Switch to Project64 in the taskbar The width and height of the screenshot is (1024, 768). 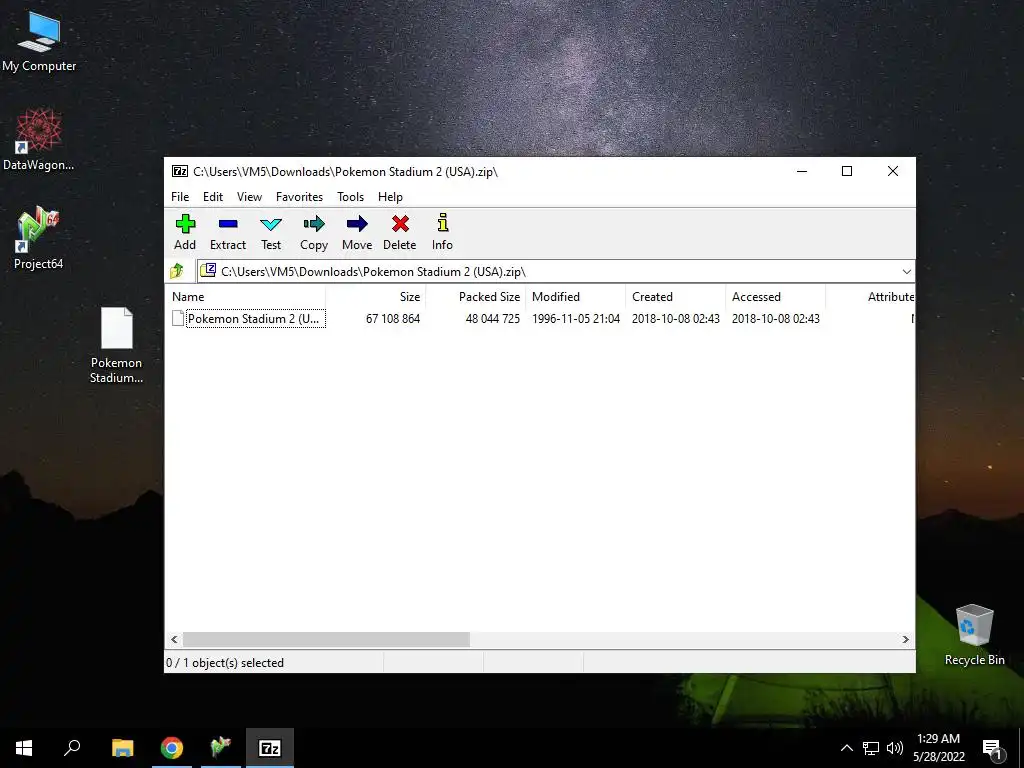221,748
